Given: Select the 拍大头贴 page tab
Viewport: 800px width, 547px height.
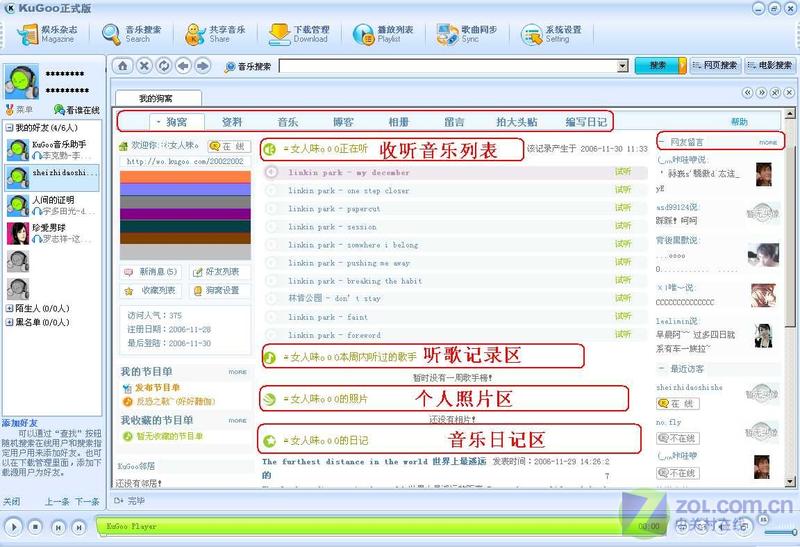Looking at the screenshot, I should (x=517, y=122).
